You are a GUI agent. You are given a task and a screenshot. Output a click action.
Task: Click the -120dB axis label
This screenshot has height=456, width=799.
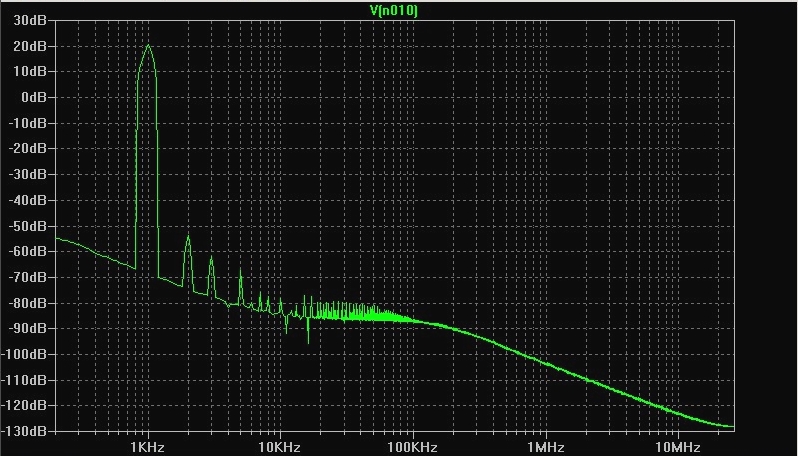(x=24, y=405)
